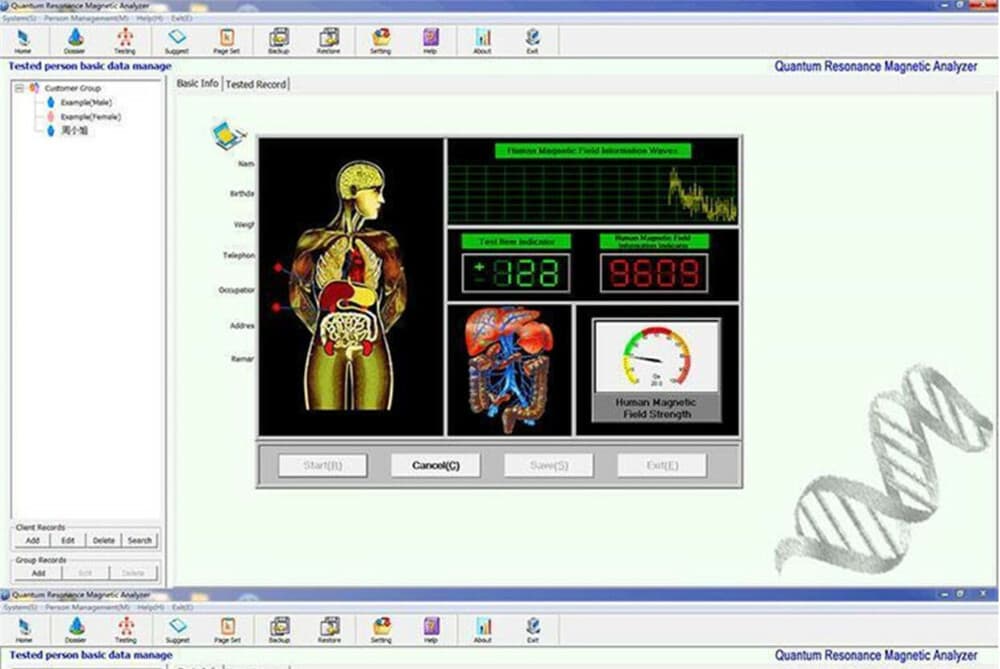The width and height of the screenshot is (1000, 669).
Task: Open Home in the upper window toolbar
Action: pyautogui.click(x=23, y=41)
